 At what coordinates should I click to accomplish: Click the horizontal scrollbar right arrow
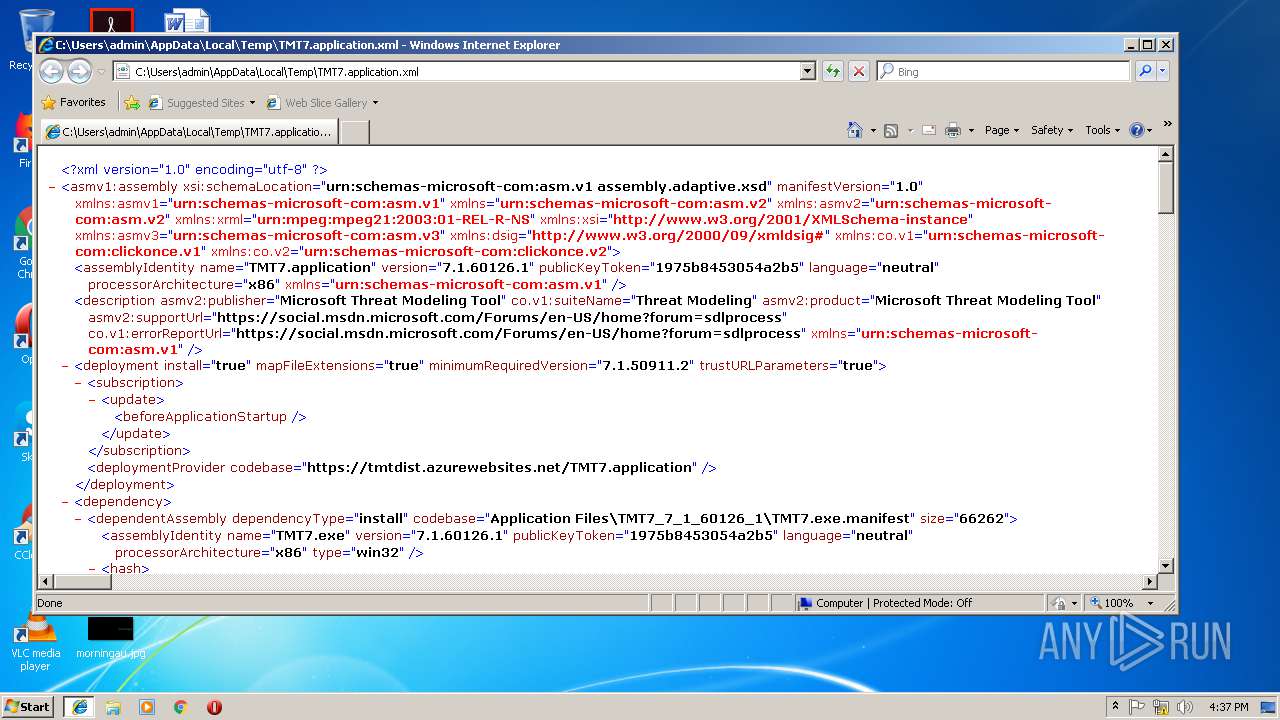tap(1149, 582)
